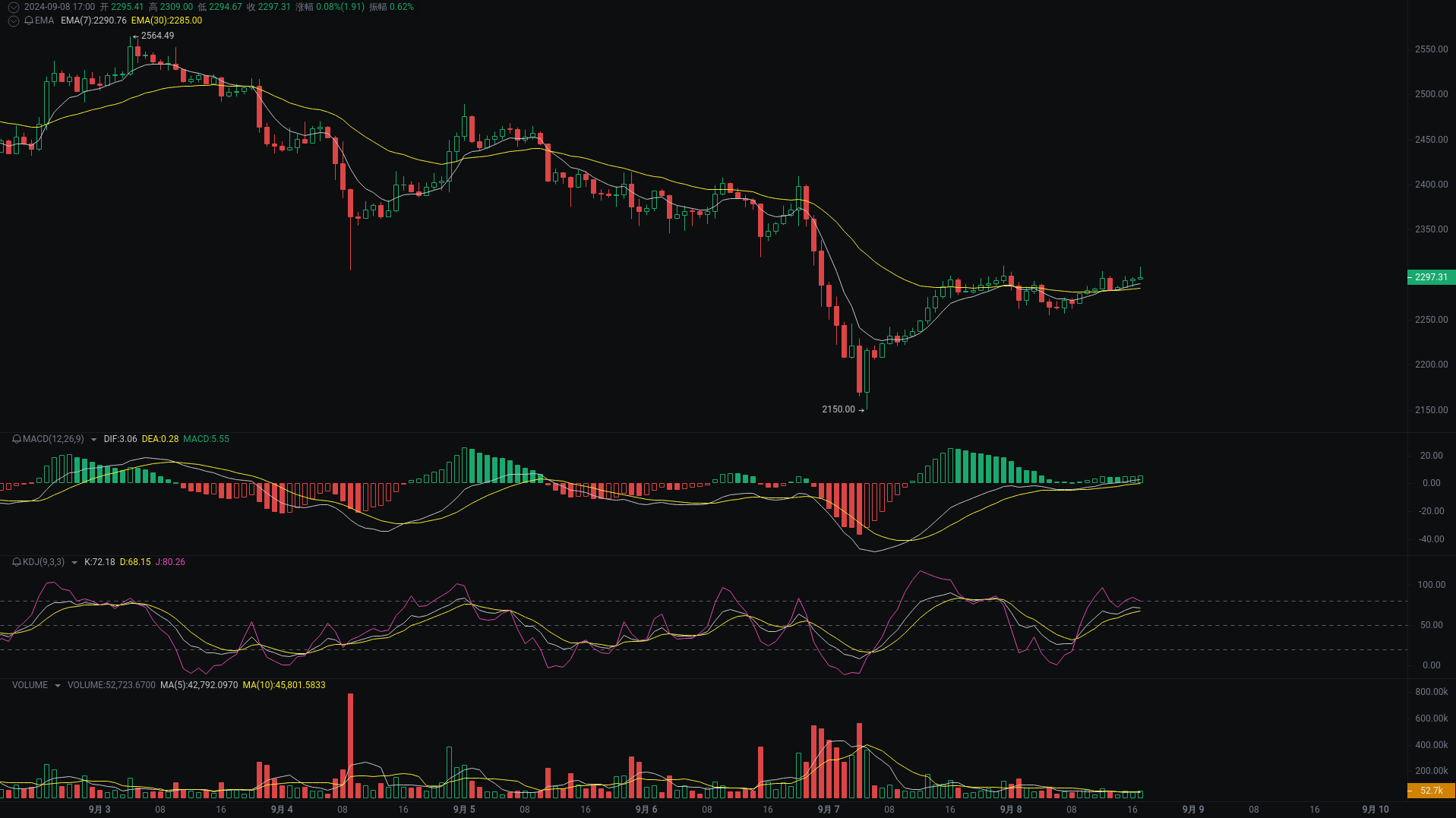Click the low price 2294.67
Viewport: 1456px width, 818px height.
tap(226, 7)
